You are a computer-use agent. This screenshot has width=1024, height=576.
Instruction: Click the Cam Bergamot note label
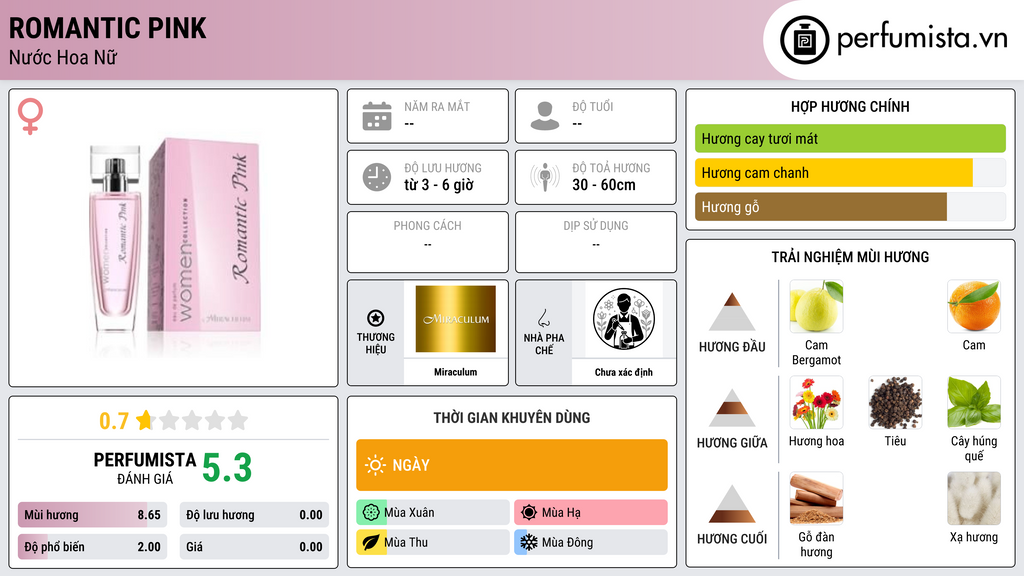pyautogui.click(x=816, y=352)
